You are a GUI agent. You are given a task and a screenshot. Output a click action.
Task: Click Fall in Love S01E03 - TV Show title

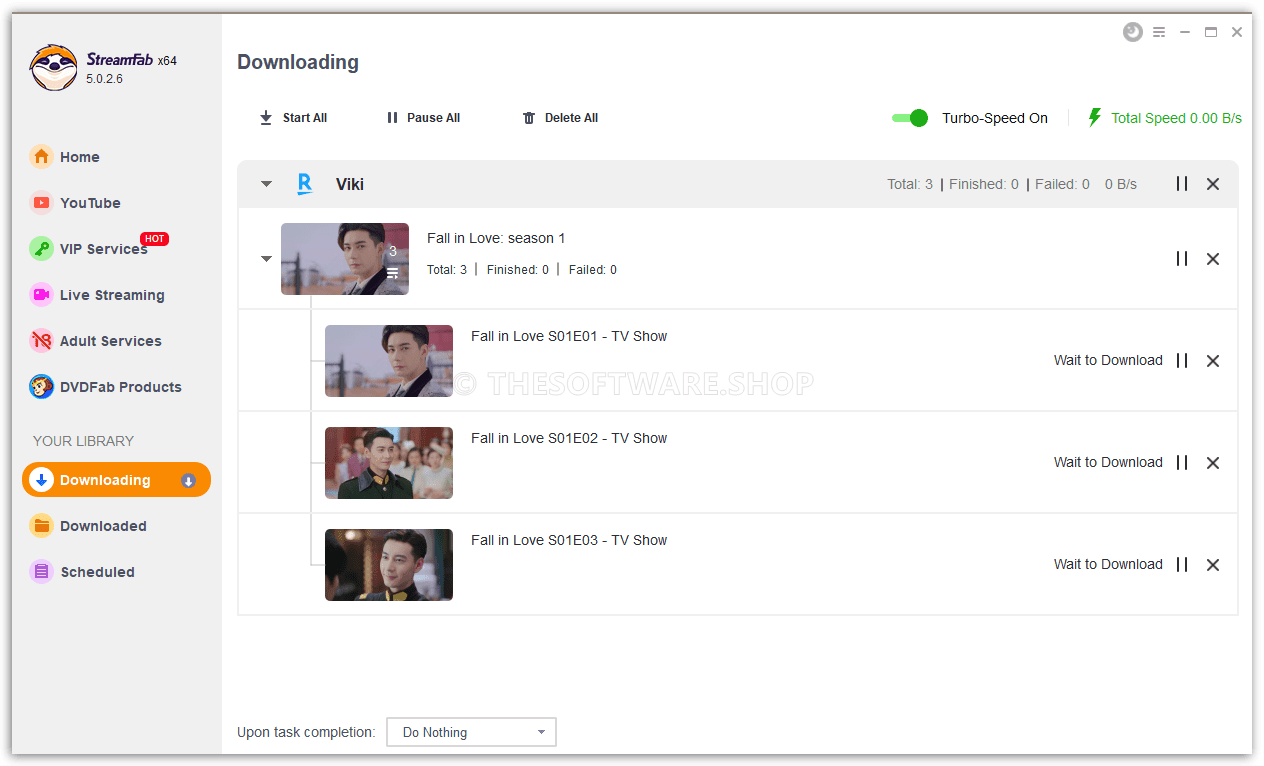pyautogui.click(x=569, y=540)
